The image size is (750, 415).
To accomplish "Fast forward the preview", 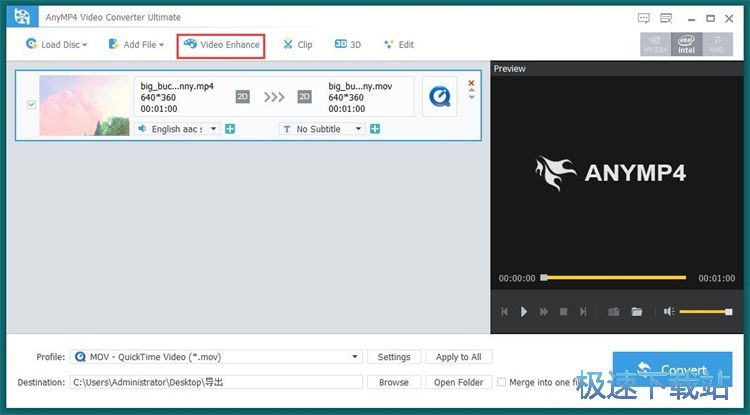I will [x=544, y=312].
